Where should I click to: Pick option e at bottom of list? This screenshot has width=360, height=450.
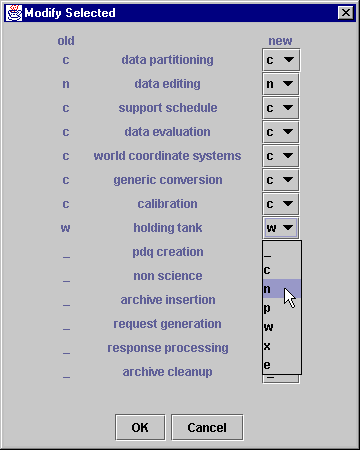pyautogui.click(x=282, y=364)
